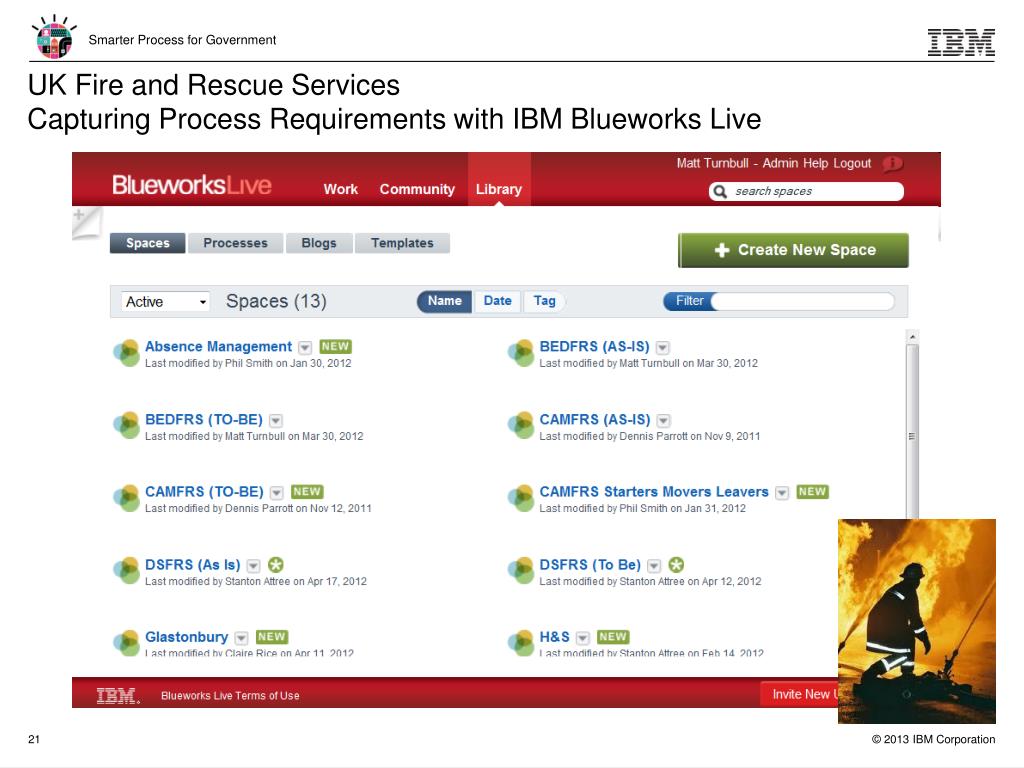Click the CAMFRS (AS-IS) space icon
1024x768 pixels.
pos(521,425)
